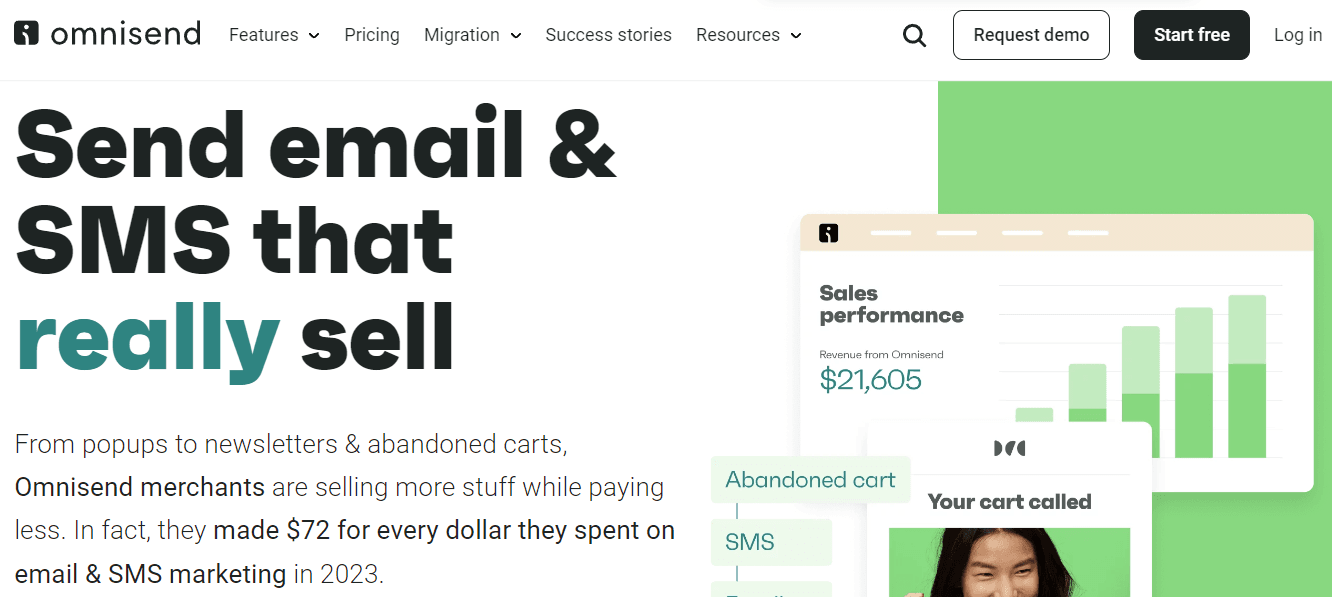Open the search magnifier icon
Image resolution: width=1332 pixels, height=597 pixels.
[914, 36]
